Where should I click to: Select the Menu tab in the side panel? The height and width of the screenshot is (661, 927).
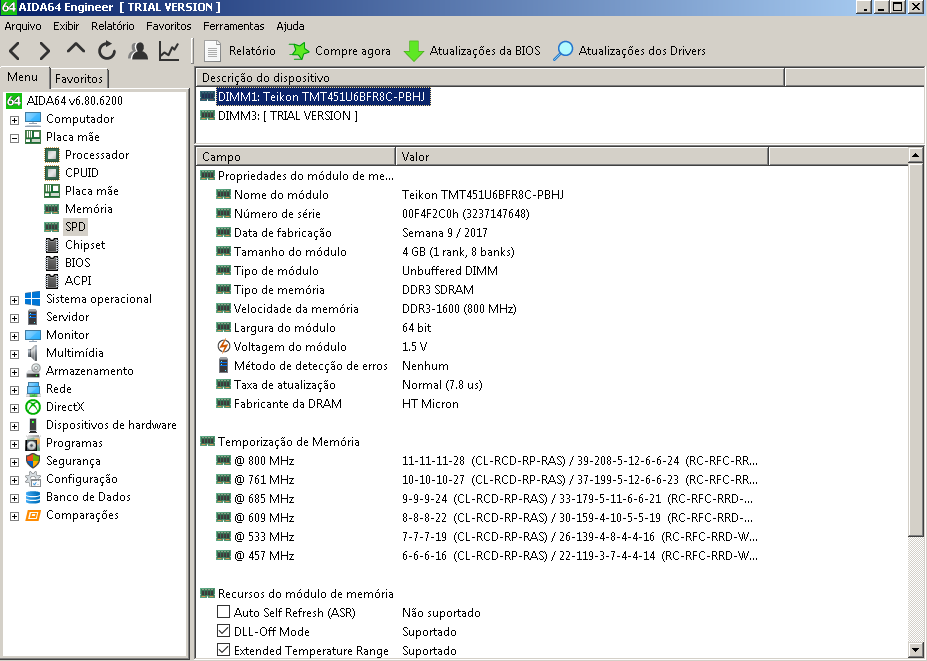23,77
